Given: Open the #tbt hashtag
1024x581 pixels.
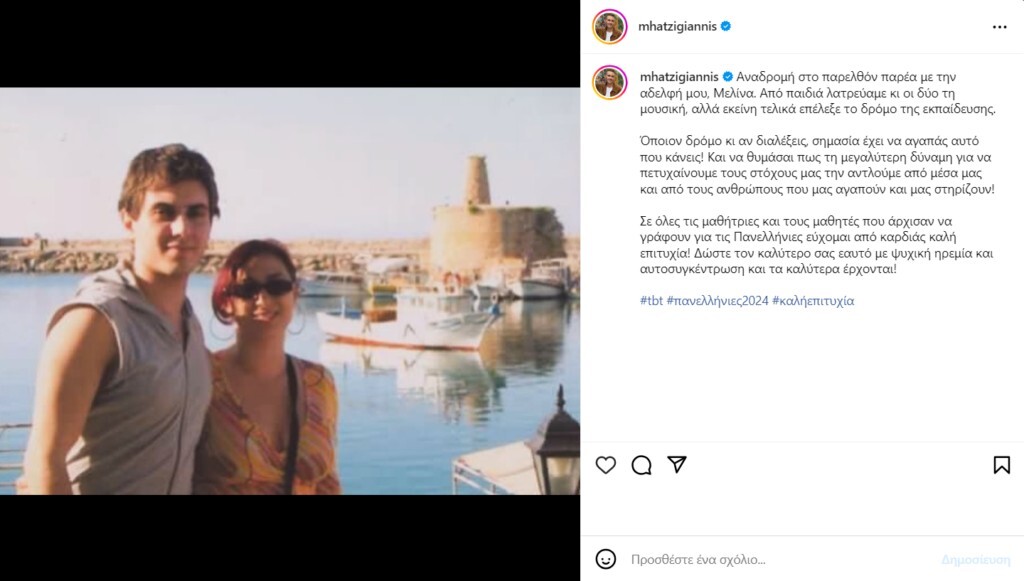Looking at the screenshot, I should click(x=650, y=301).
